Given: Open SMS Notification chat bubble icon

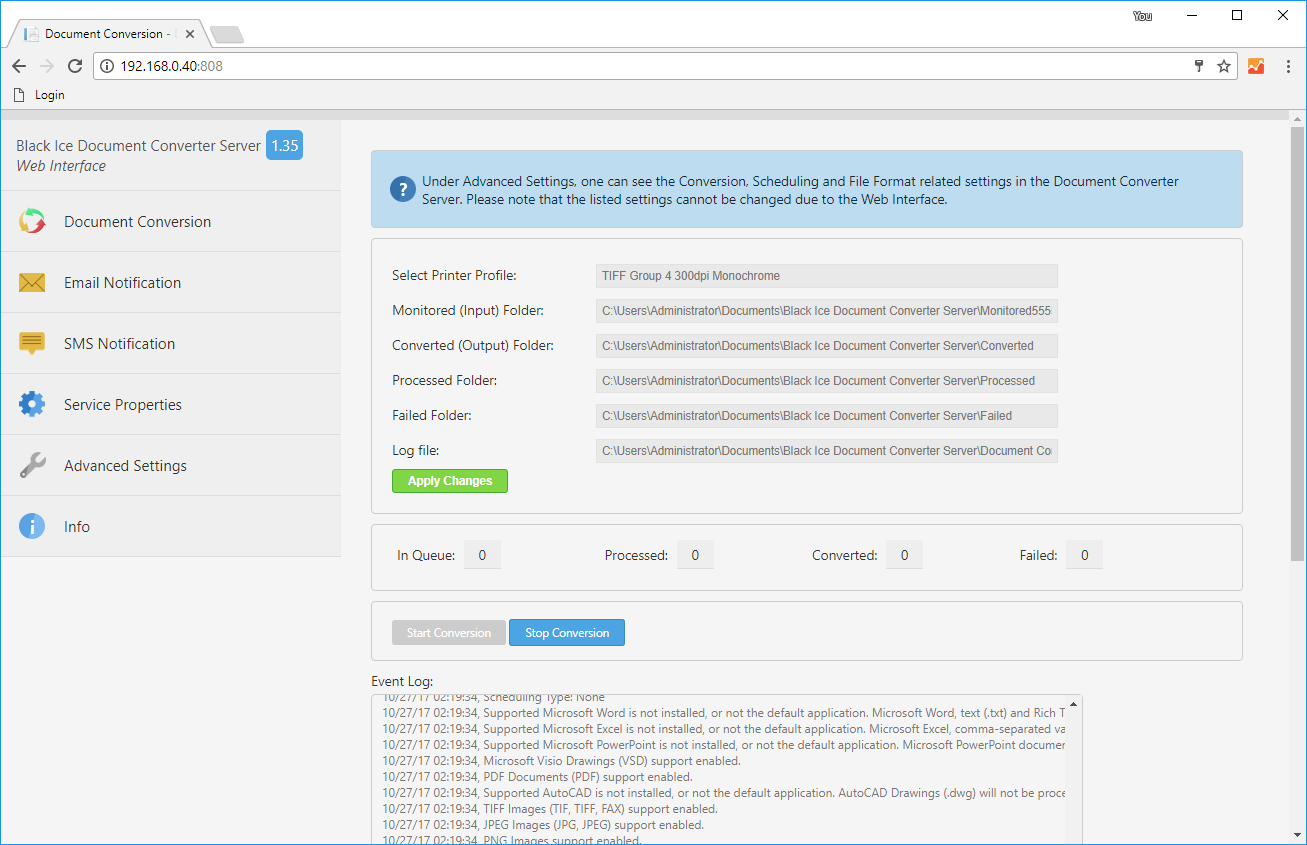Looking at the screenshot, I should point(33,343).
